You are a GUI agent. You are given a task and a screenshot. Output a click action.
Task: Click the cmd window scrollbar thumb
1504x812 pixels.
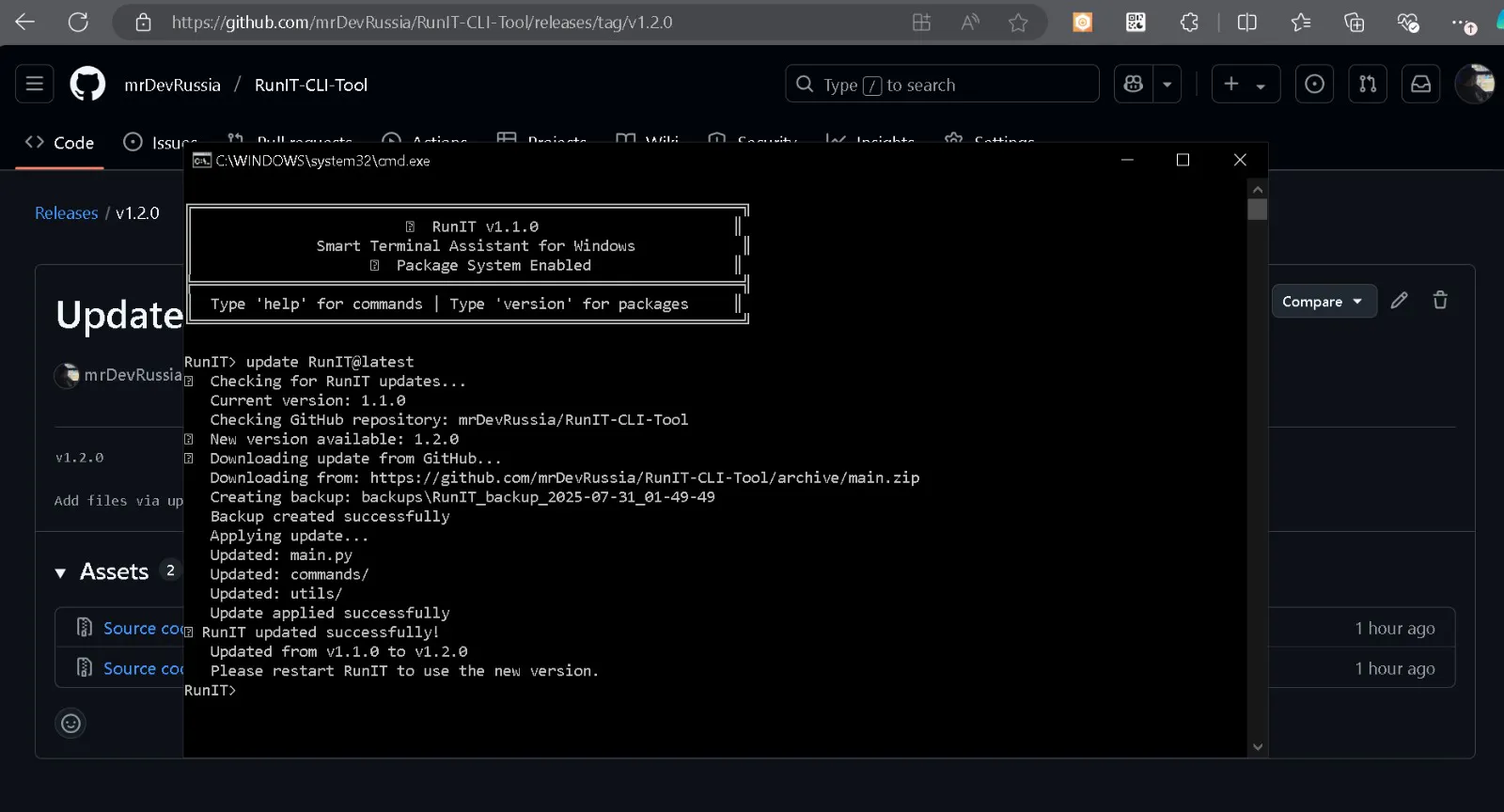[1258, 210]
